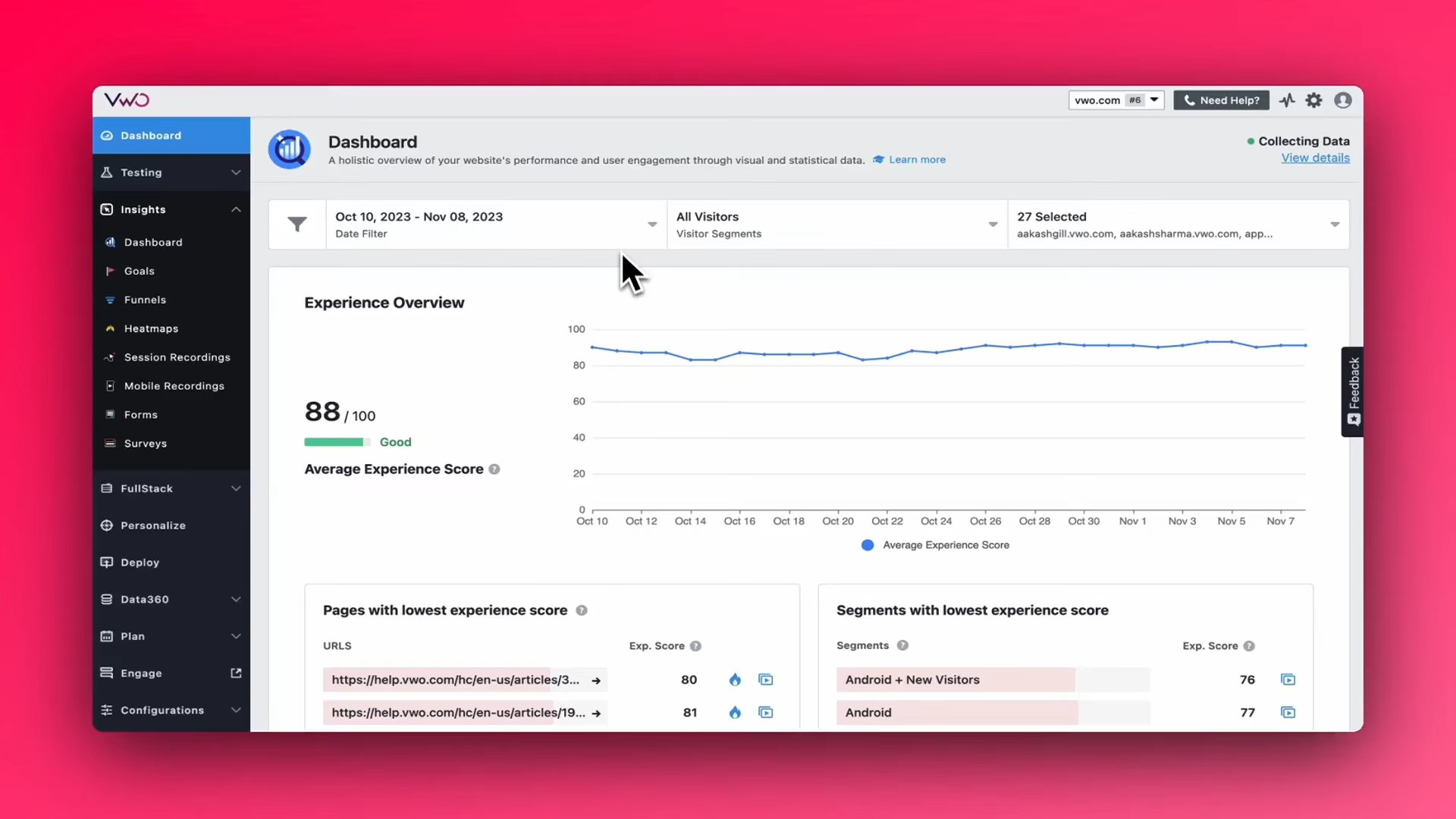Click the activity pulse icon in the top bar
Screen dimensions: 1456x819
(1288, 99)
